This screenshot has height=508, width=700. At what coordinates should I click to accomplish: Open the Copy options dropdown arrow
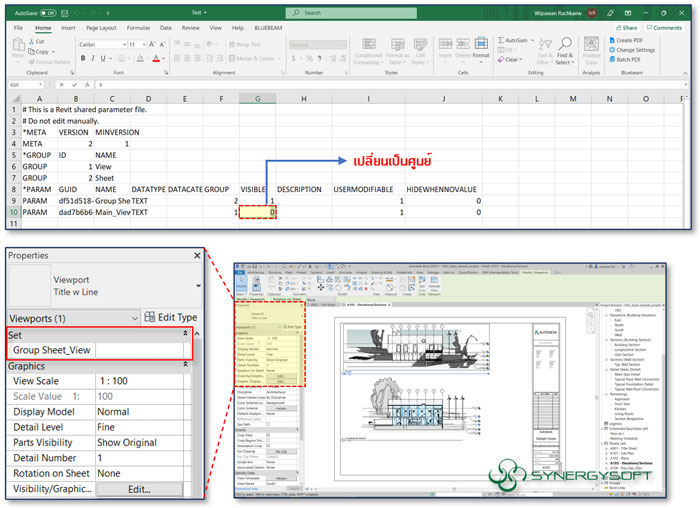coord(53,52)
